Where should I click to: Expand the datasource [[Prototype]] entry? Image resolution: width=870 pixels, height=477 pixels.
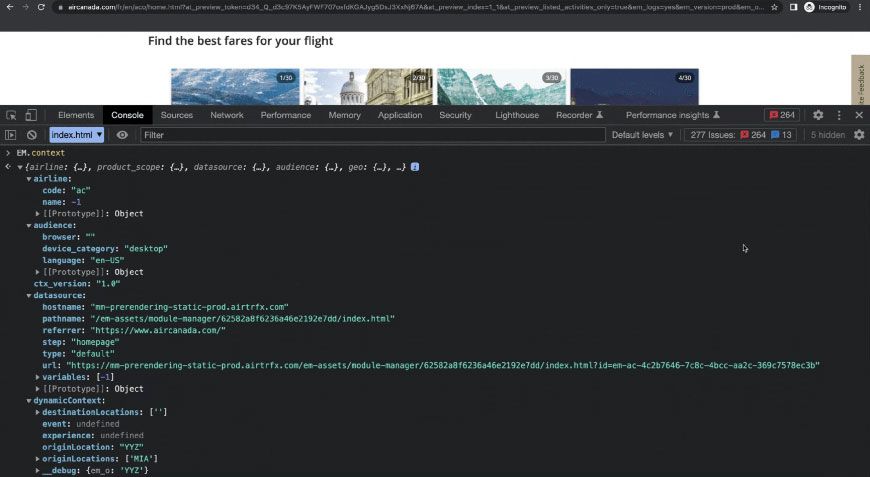38,389
